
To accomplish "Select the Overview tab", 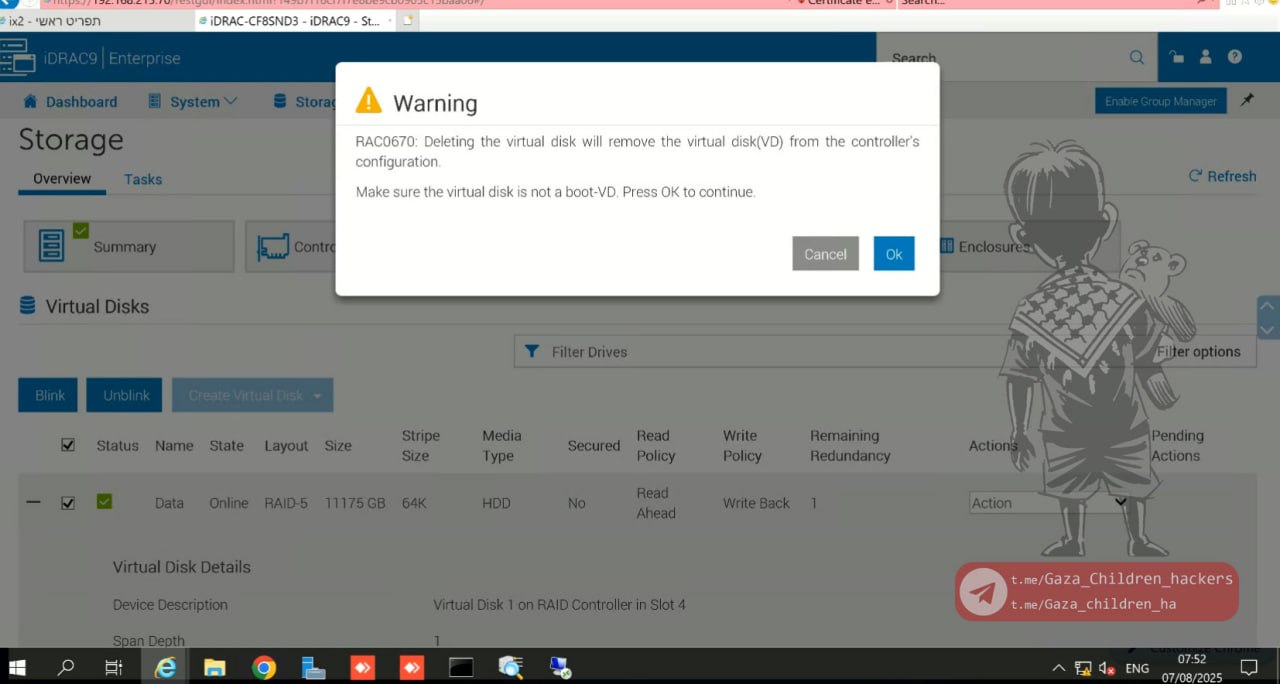I will tap(62, 179).
